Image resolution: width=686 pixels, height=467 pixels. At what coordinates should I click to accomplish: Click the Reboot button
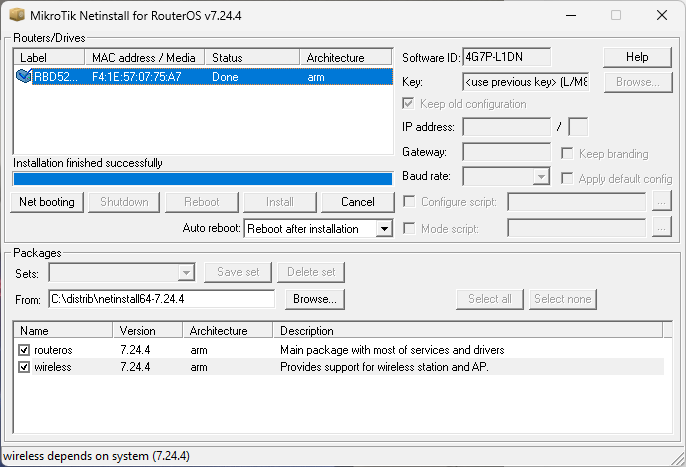(x=202, y=202)
